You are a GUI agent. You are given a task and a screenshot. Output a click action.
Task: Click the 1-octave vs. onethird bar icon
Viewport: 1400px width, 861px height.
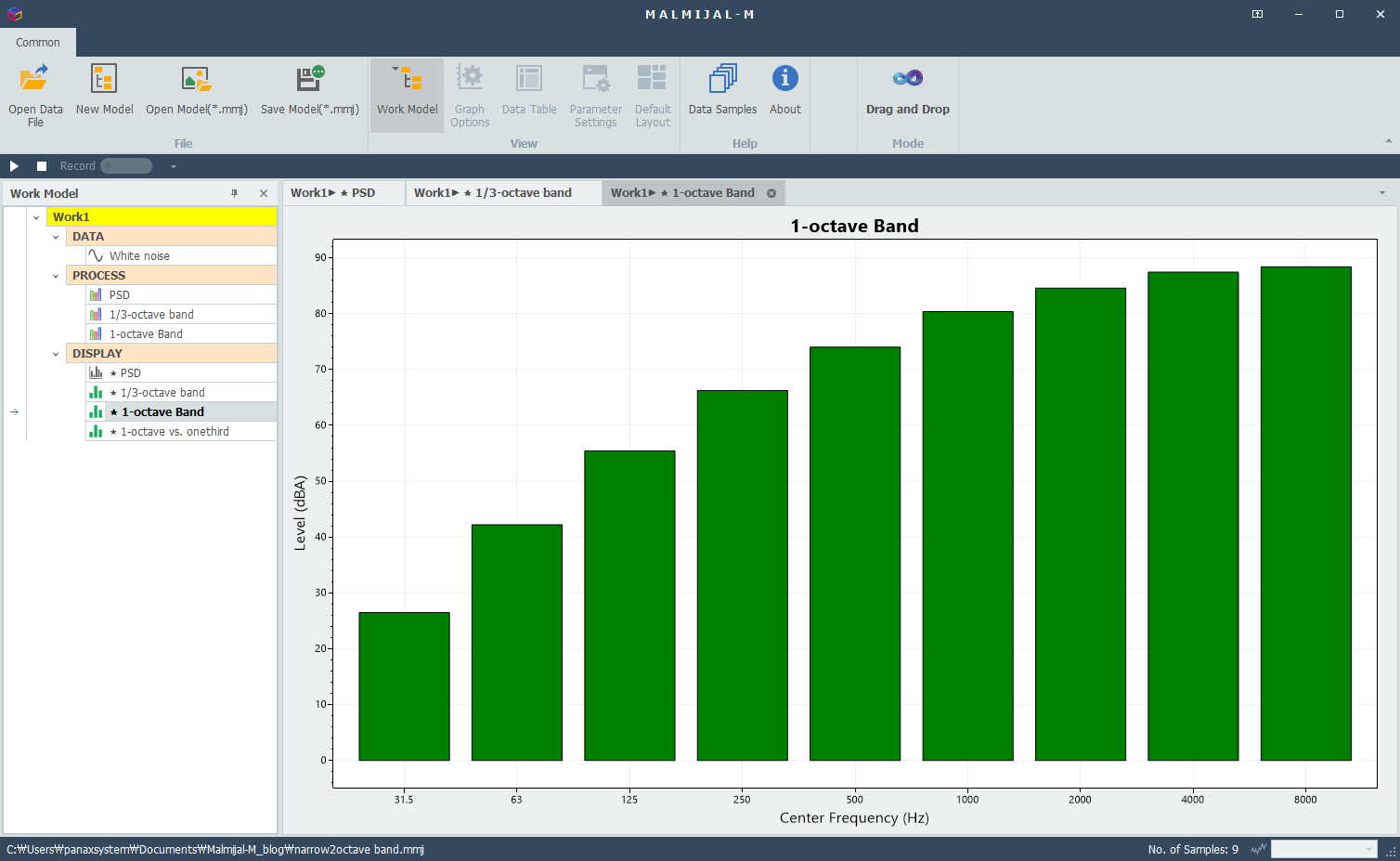96,431
